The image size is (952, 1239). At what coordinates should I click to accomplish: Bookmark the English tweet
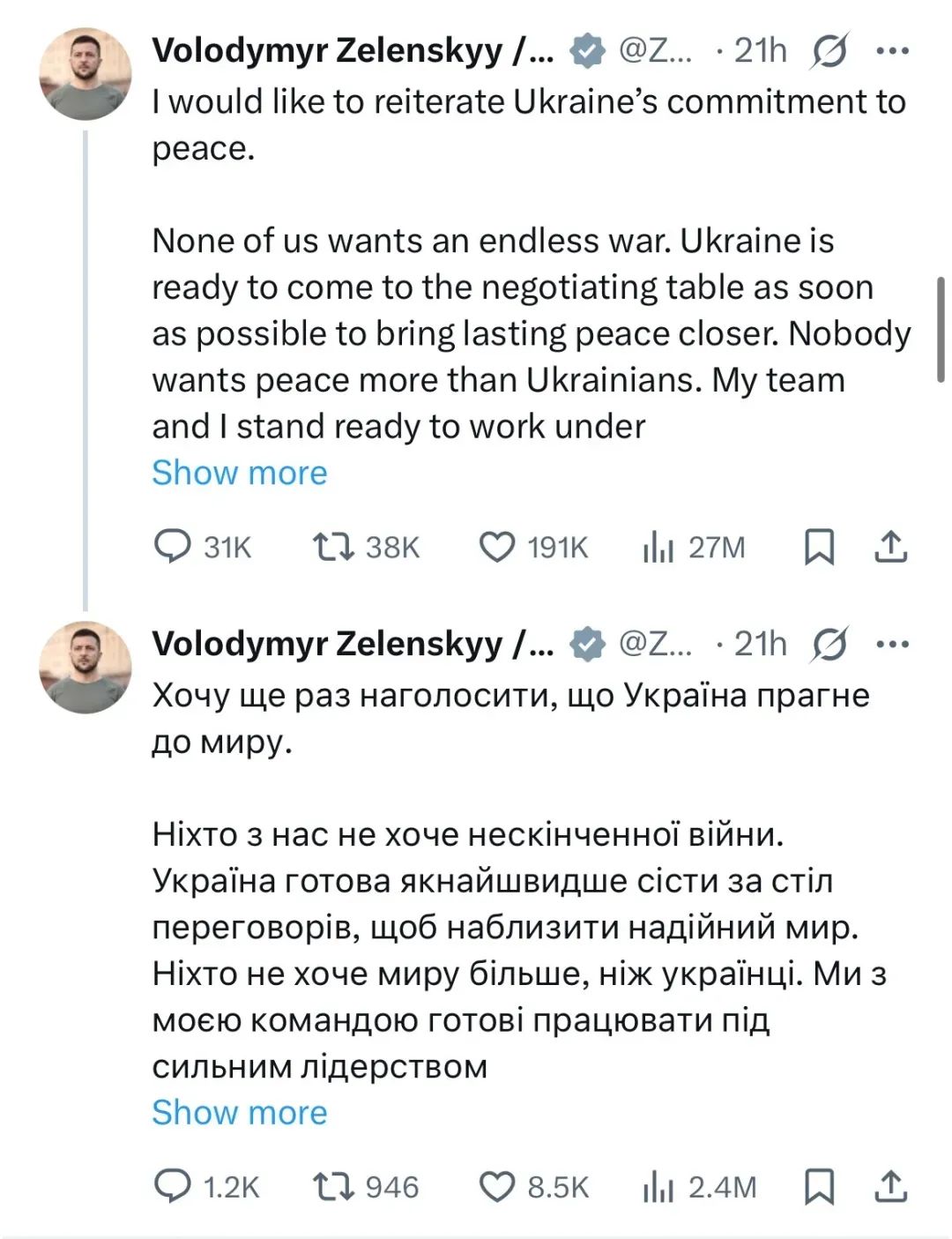point(819,547)
